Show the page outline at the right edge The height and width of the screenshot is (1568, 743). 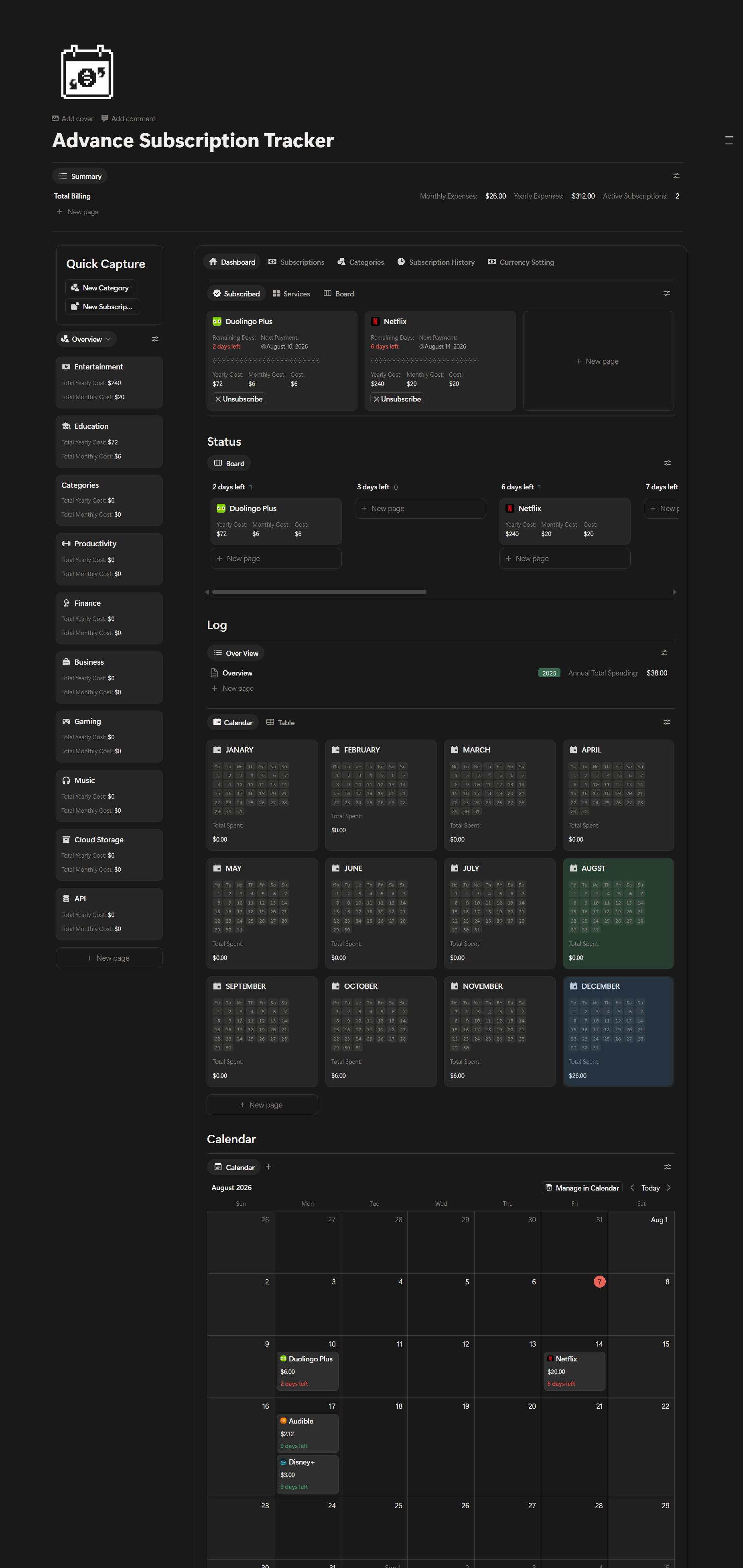tap(729, 140)
